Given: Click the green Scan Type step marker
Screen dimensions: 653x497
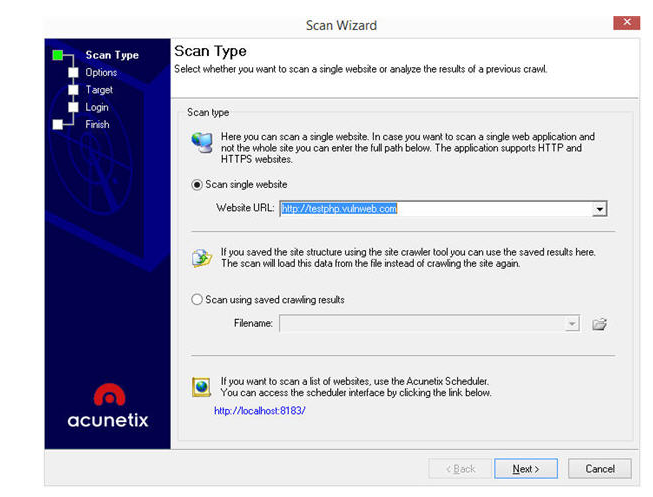Looking at the screenshot, I should 58,55.
